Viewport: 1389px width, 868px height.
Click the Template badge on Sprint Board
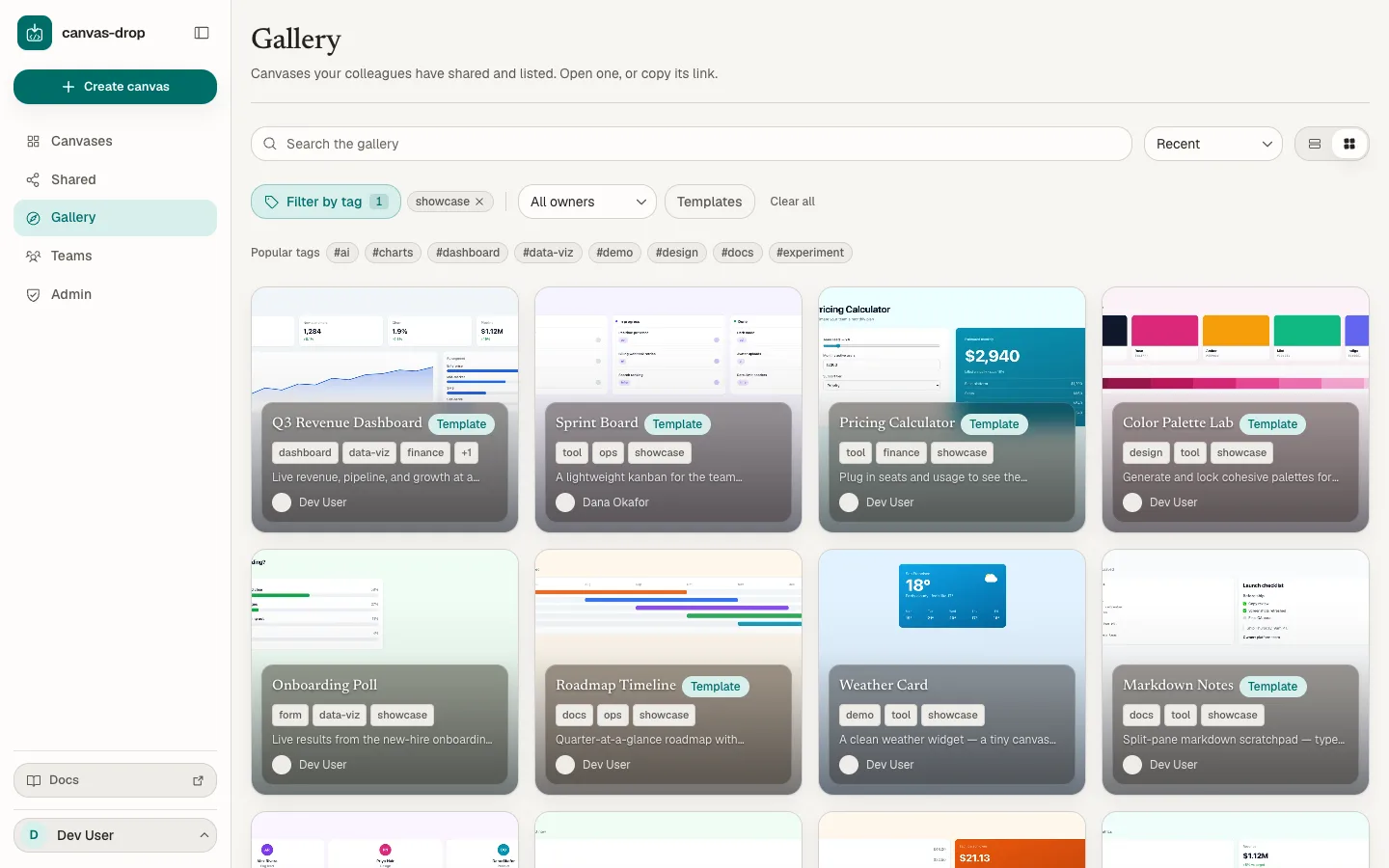point(677,424)
